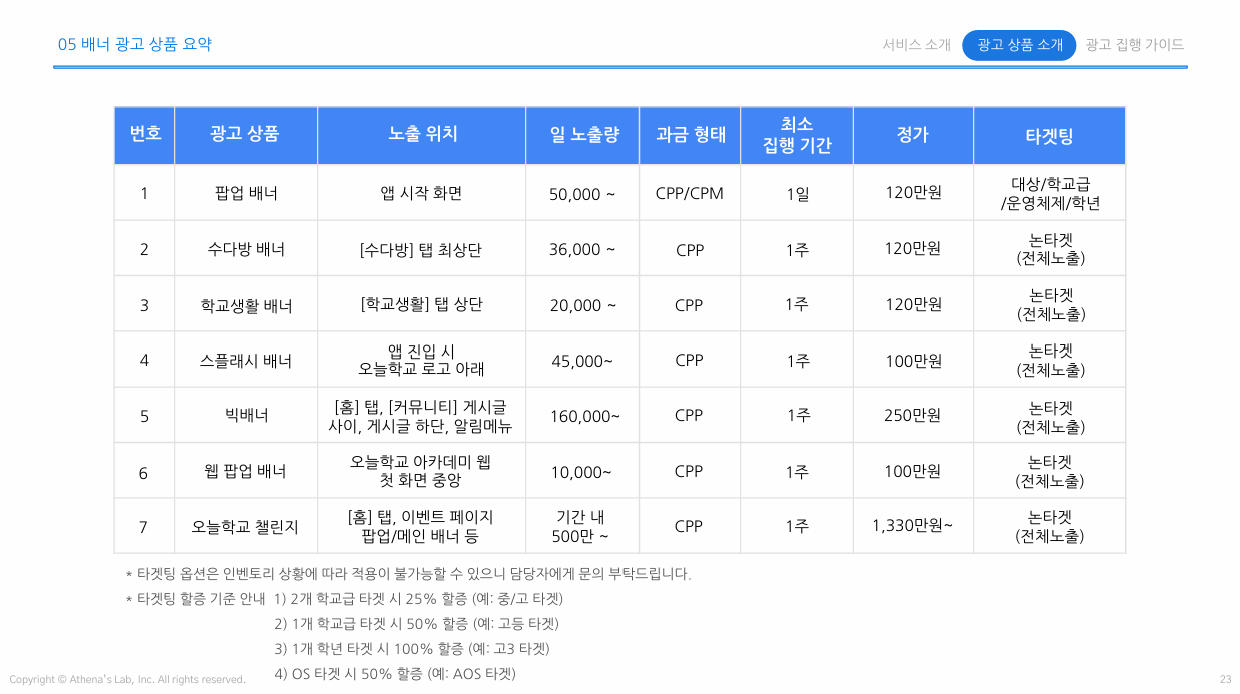Click the 빅배너 placement cell with 알림메뉴

(422, 416)
